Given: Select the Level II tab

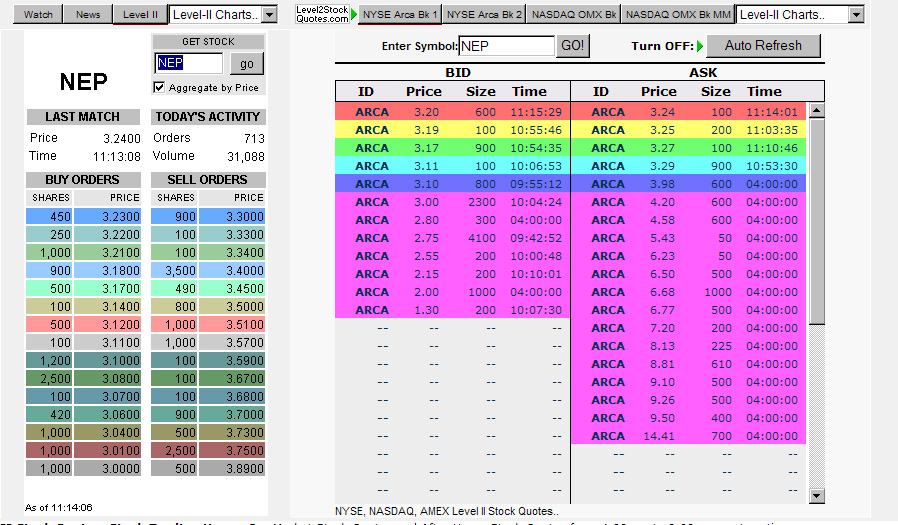Looking at the screenshot, I should pos(140,14).
